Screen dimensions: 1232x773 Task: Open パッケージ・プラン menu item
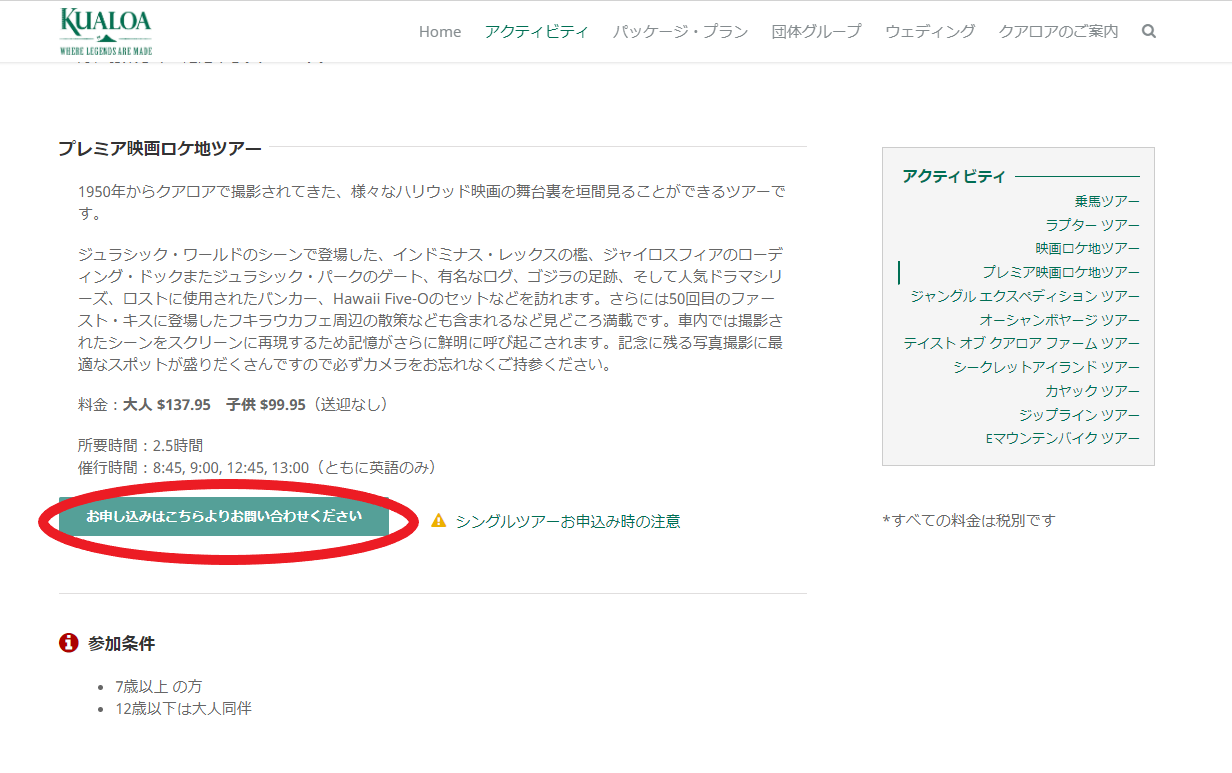[680, 32]
